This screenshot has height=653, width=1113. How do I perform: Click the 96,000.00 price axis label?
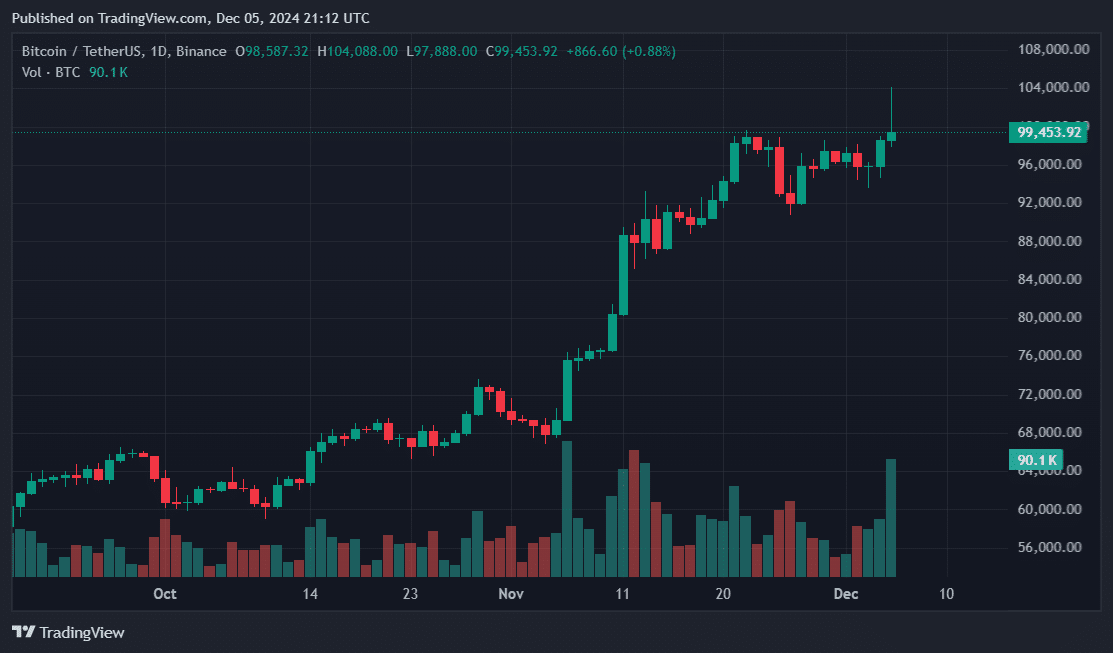pyautogui.click(x=1050, y=164)
